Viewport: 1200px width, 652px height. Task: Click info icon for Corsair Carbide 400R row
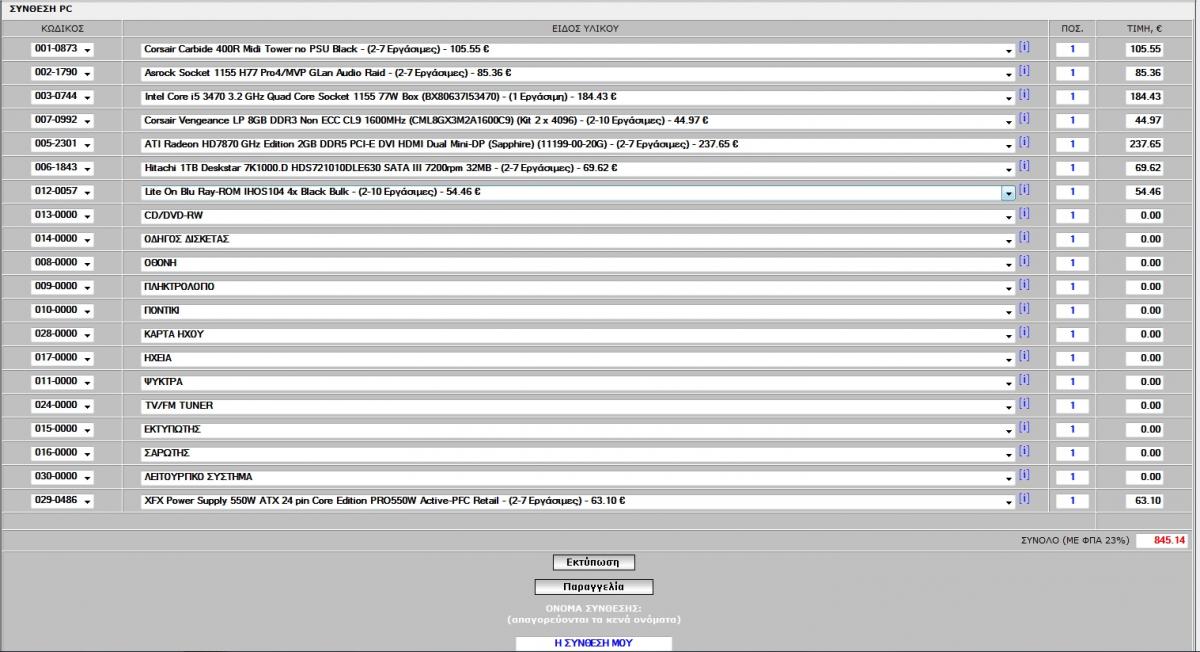[x=1024, y=47]
